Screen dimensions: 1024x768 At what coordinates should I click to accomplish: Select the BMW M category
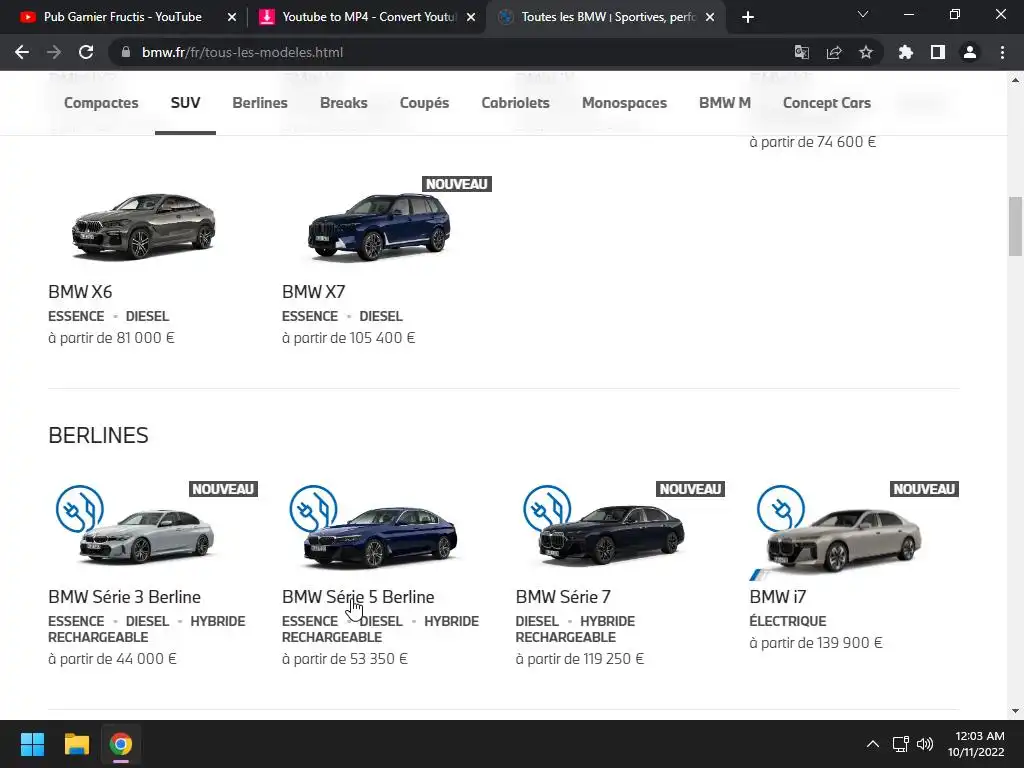pyautogui.click(x=725, y=103)
